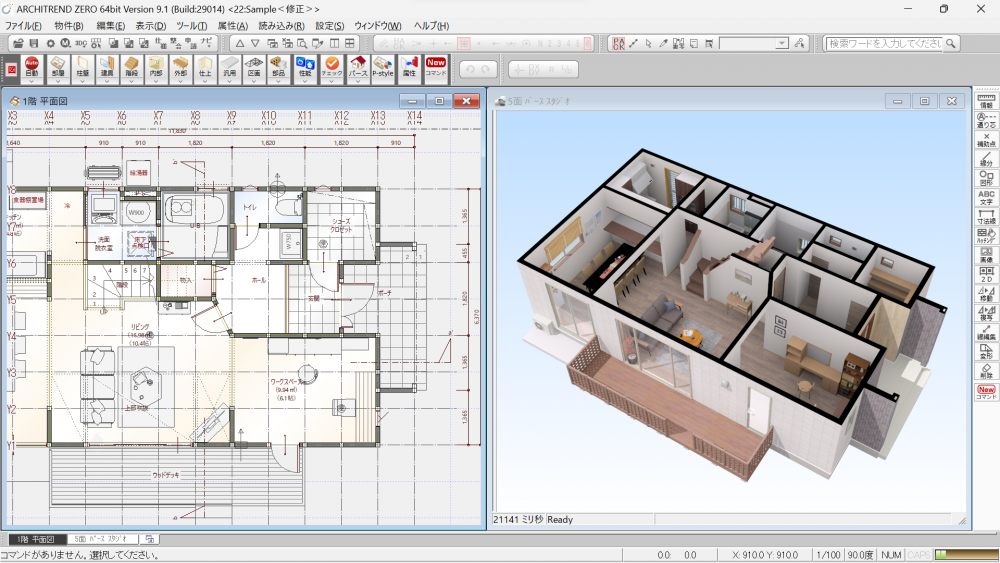Viewport: 1000px width, 563px height.
Task: Open the ファイル(F) menu
Action: point(24,25)
